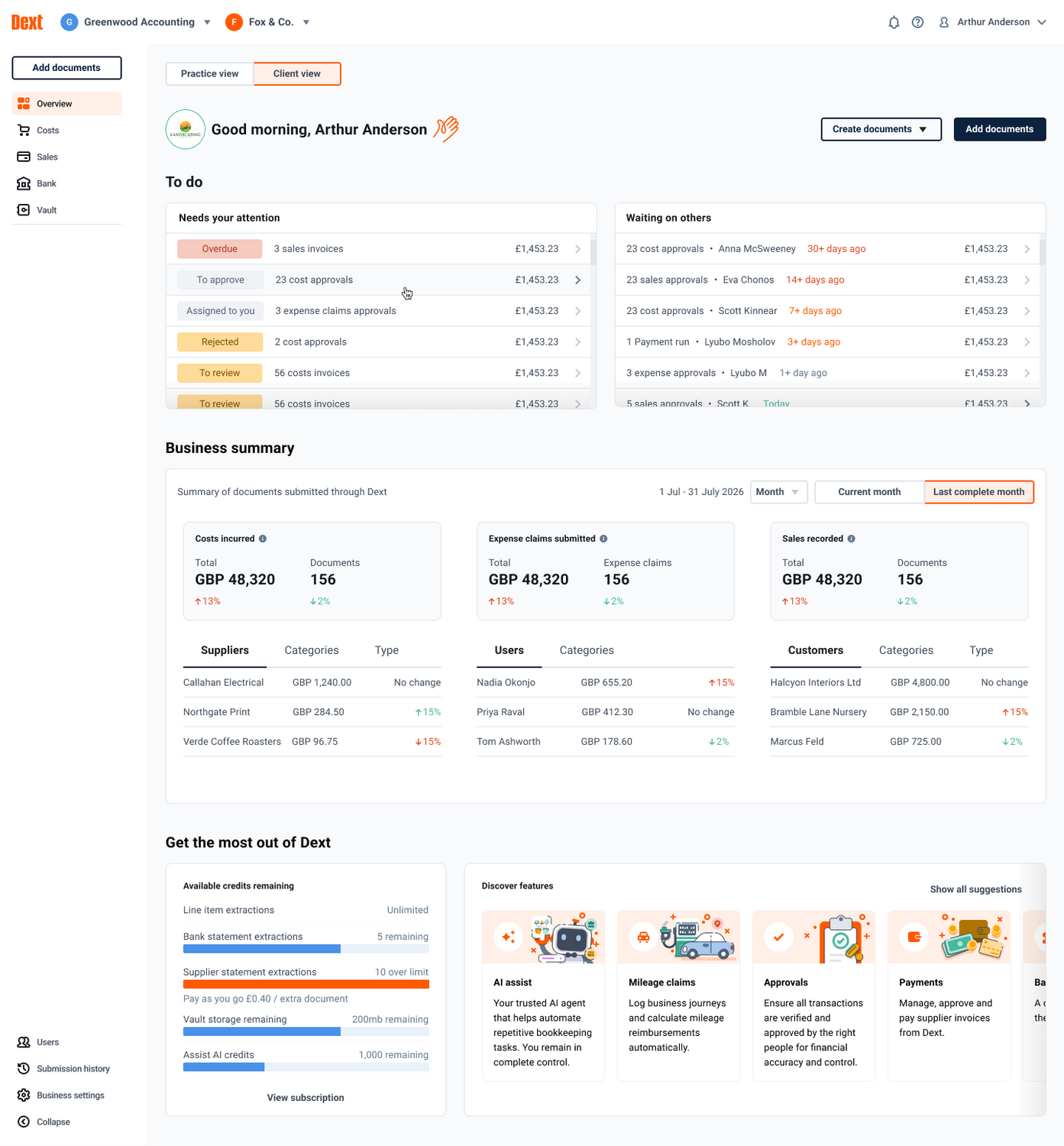The height and width of the screenshot is (1146, 1064).
Task: Click Bank statement extractions progress bar
Action: click(x=306, y=949)
